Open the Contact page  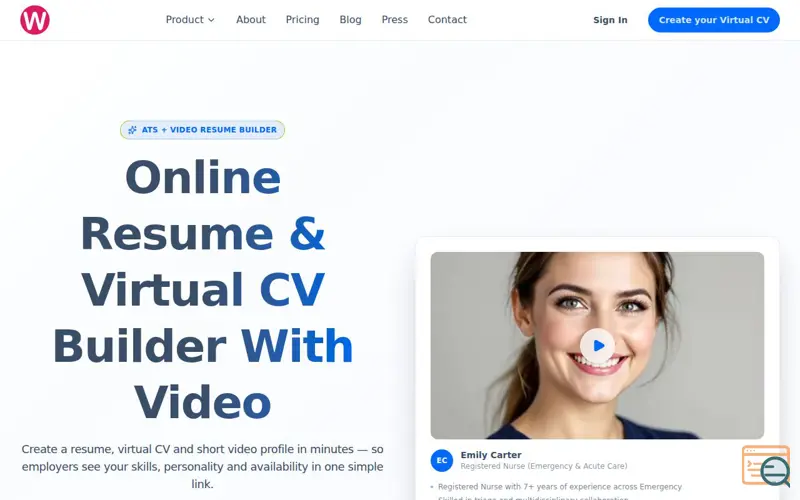point(447,20)
